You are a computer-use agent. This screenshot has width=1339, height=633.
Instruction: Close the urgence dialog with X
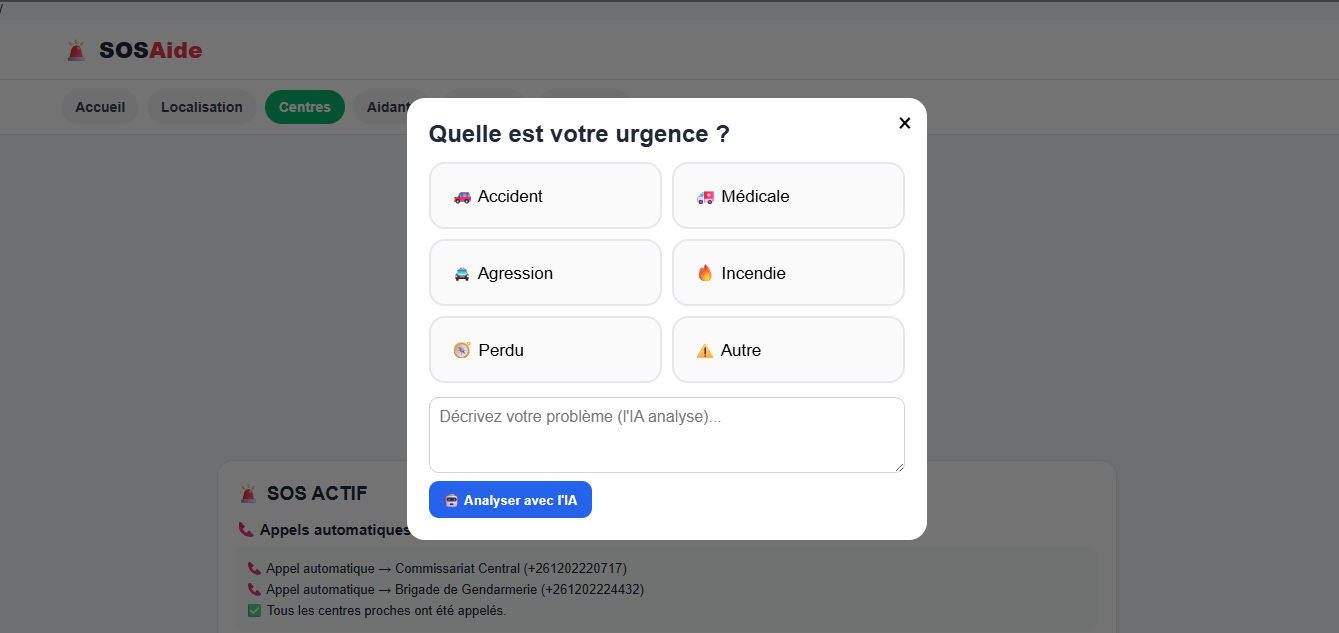(905, 123)
